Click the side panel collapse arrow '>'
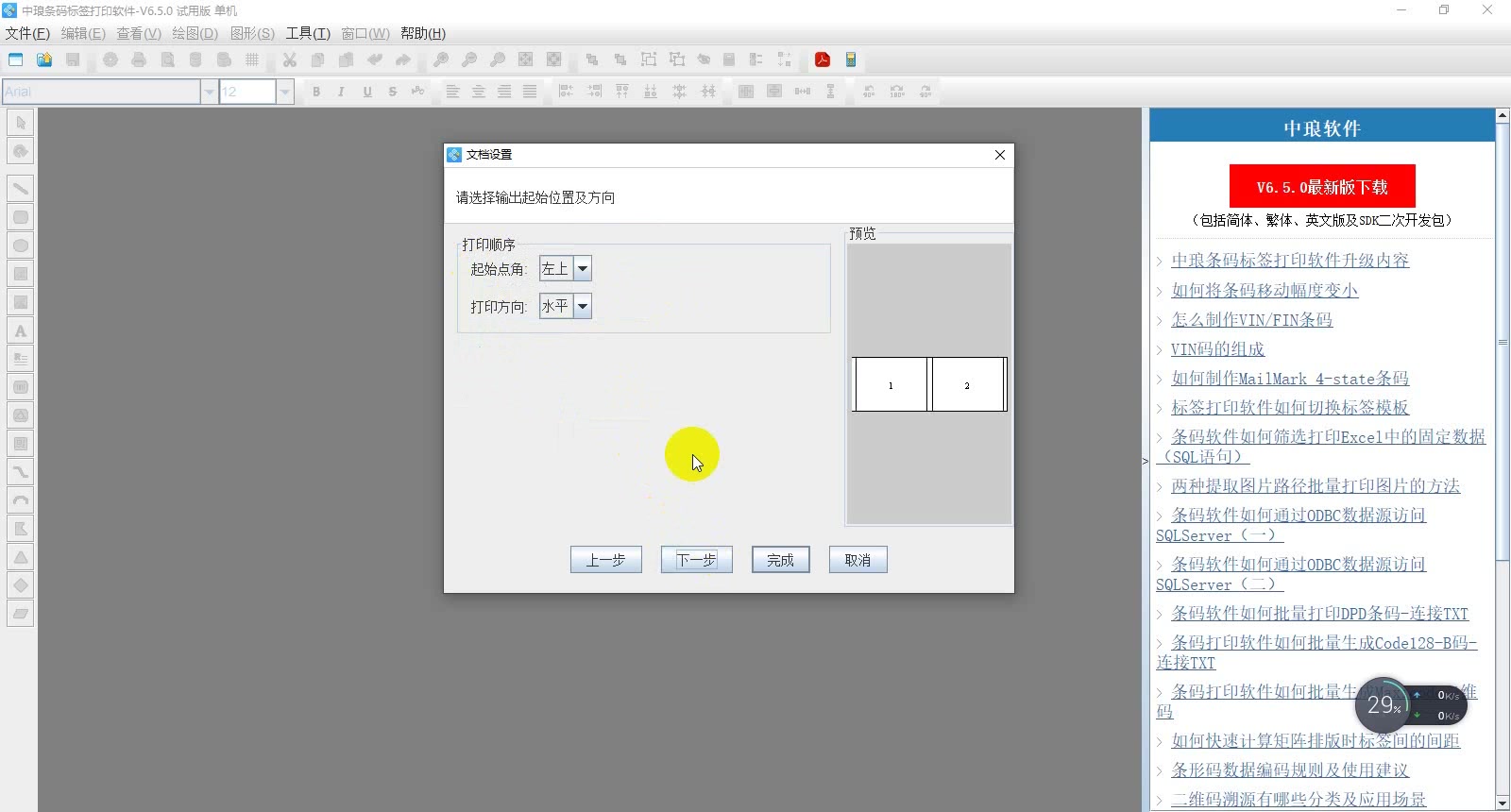This screenshot has height=812, width=1511. (x=1146, y=461)
